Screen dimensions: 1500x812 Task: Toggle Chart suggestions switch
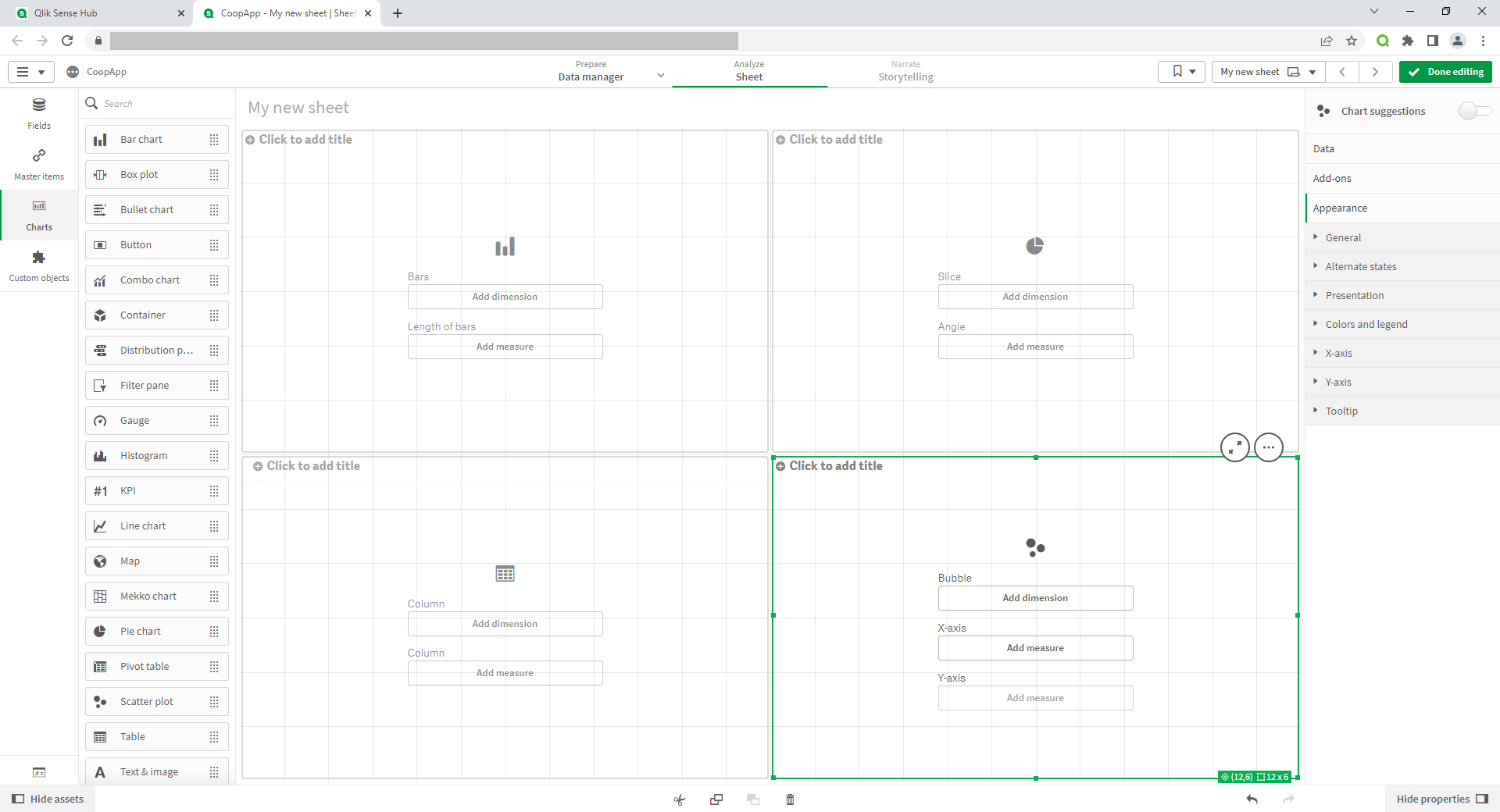point(1473,111)
